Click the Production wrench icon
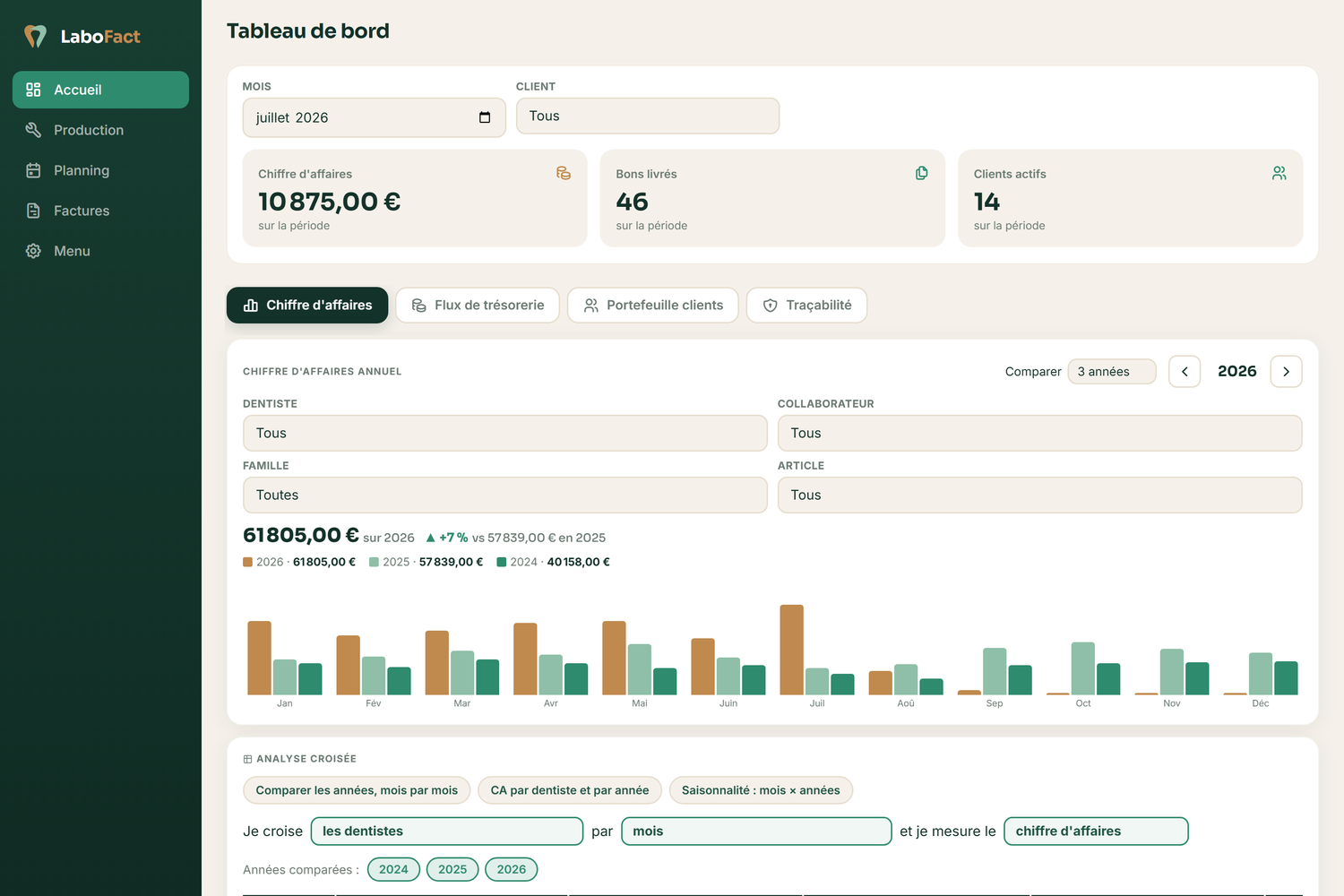1344x896 pixels. click(x=33, y=130)
